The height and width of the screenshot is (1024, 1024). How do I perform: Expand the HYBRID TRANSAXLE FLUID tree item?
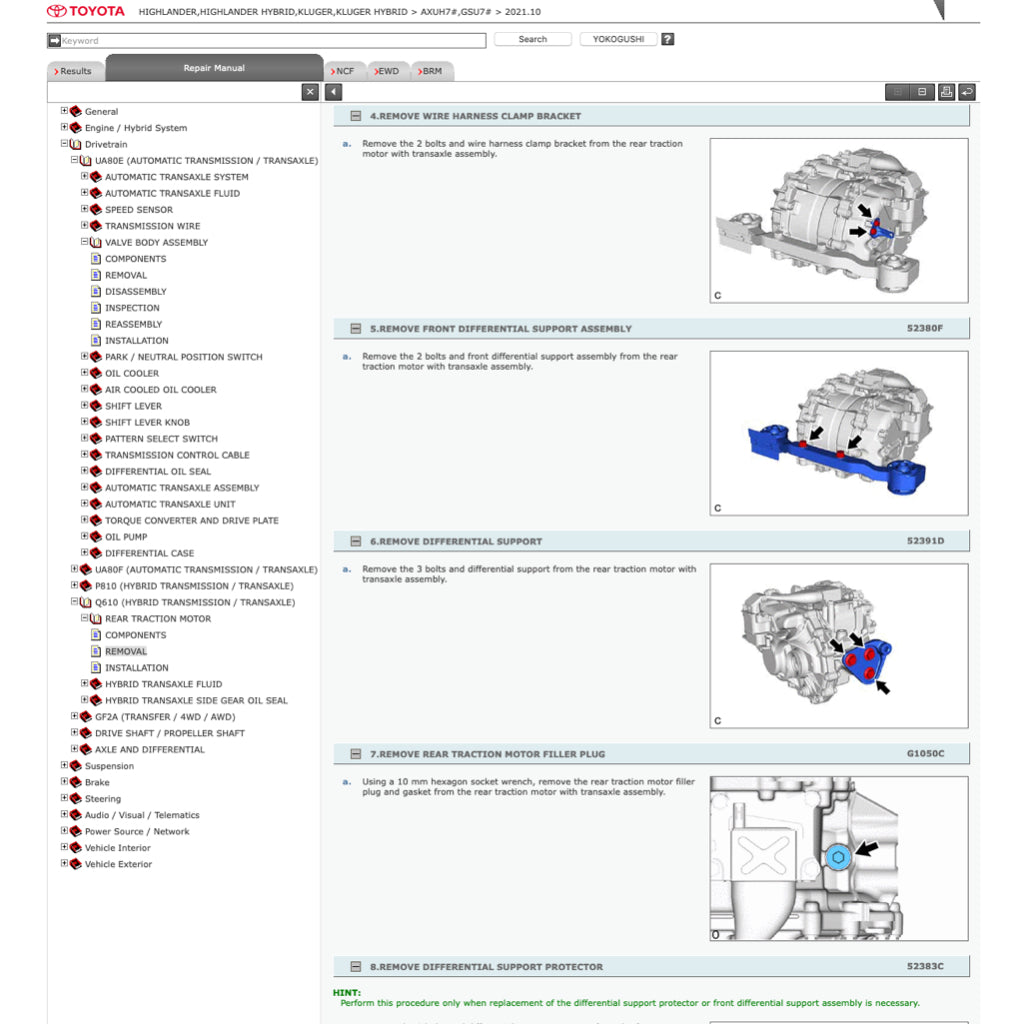coord(85,684)
